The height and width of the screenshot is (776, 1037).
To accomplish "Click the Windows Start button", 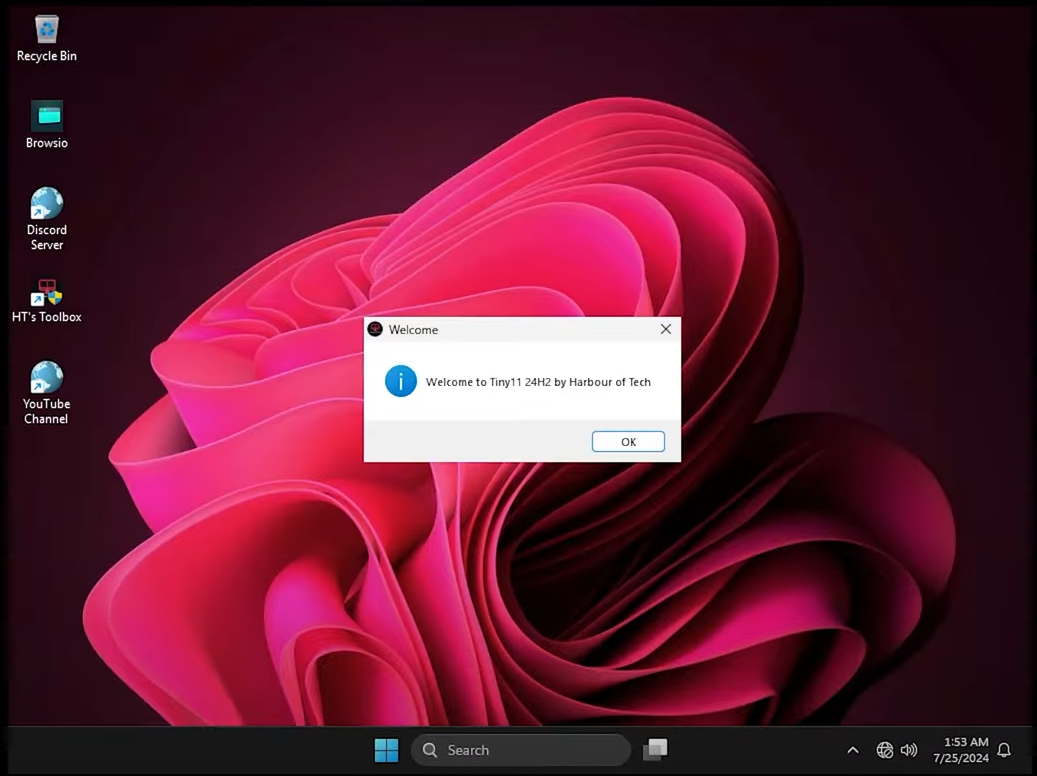I will [x=386, y=750].
